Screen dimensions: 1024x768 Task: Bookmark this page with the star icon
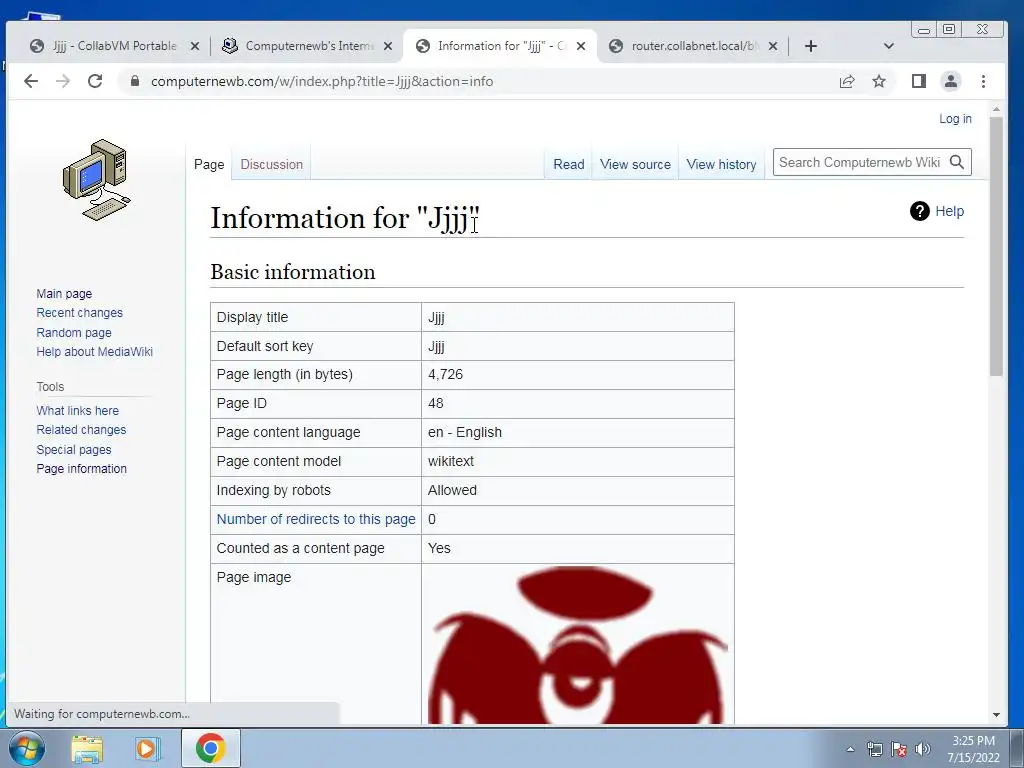click(879, 81)
